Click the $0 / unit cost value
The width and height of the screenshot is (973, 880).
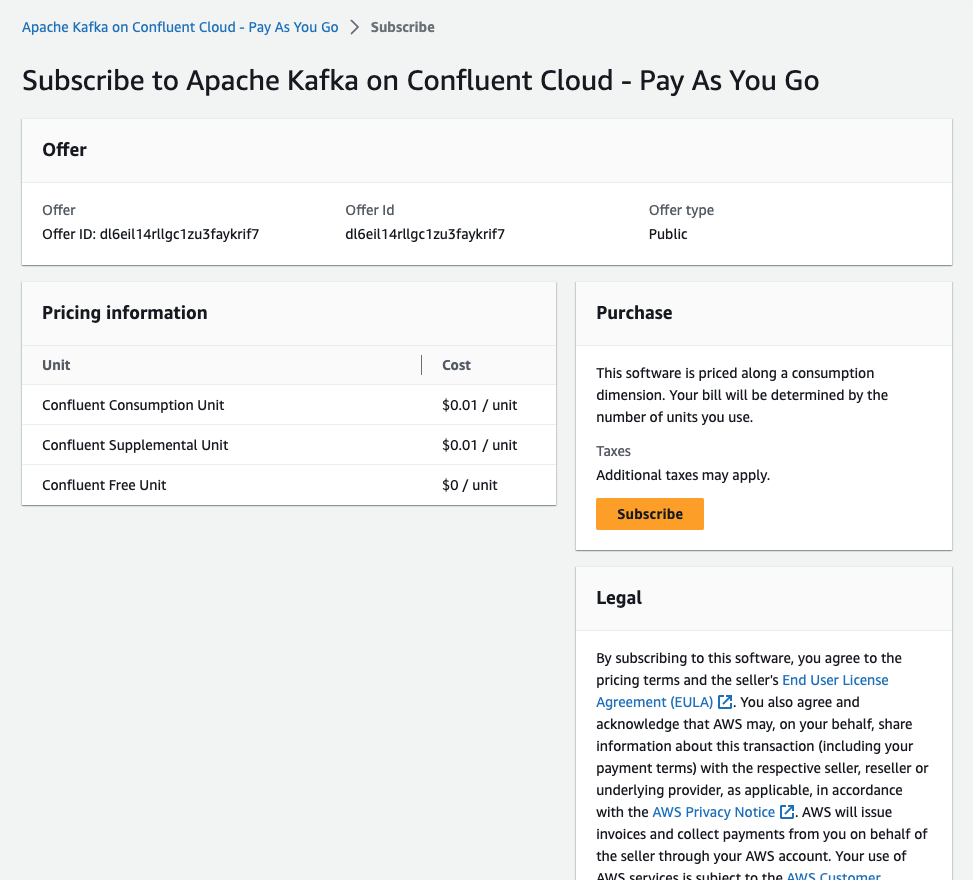(469, 485)
